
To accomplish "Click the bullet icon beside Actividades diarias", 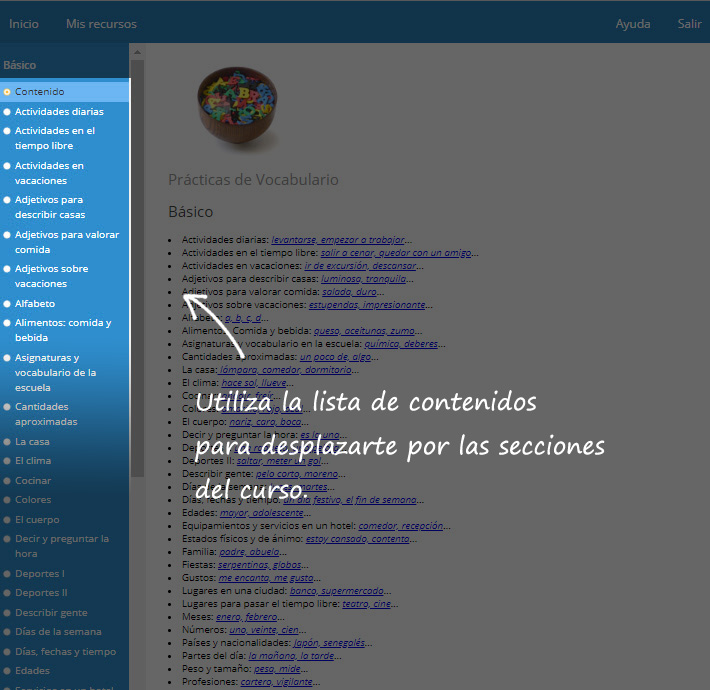I will (7, 112).
